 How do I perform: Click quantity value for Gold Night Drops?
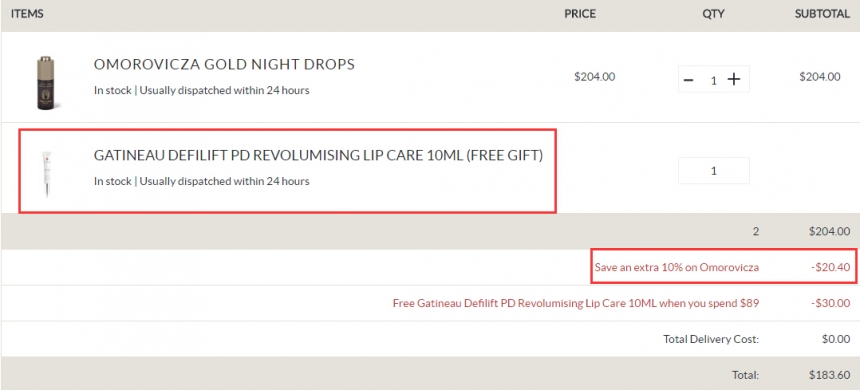coord(714,81)
